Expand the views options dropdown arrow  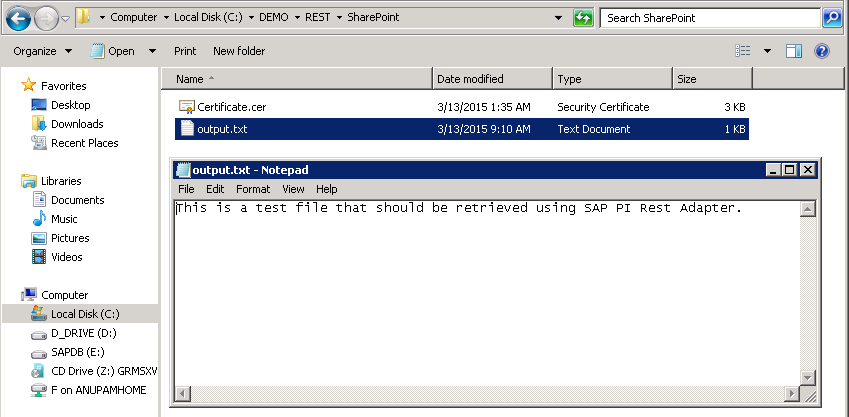(767, 51)
